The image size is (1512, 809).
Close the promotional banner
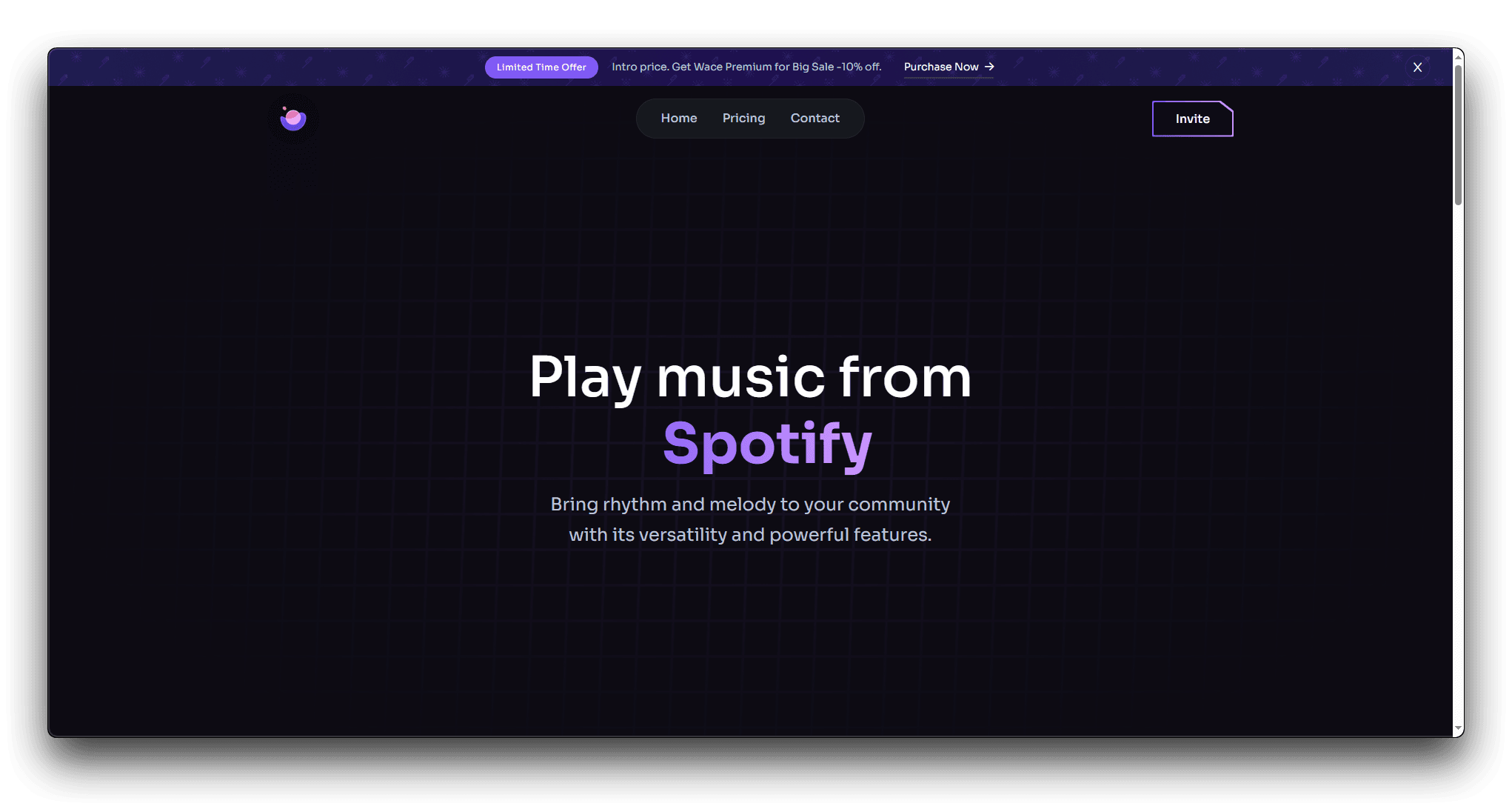(1417, 67)
